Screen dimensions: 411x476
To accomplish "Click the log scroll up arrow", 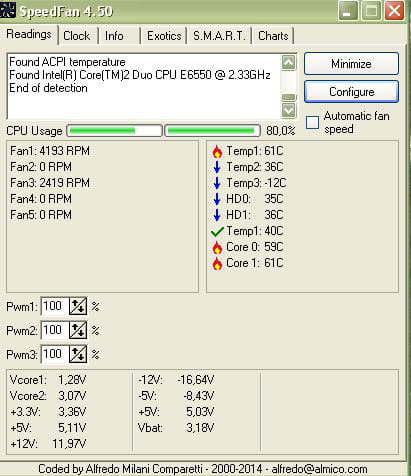I will [289, 62].
